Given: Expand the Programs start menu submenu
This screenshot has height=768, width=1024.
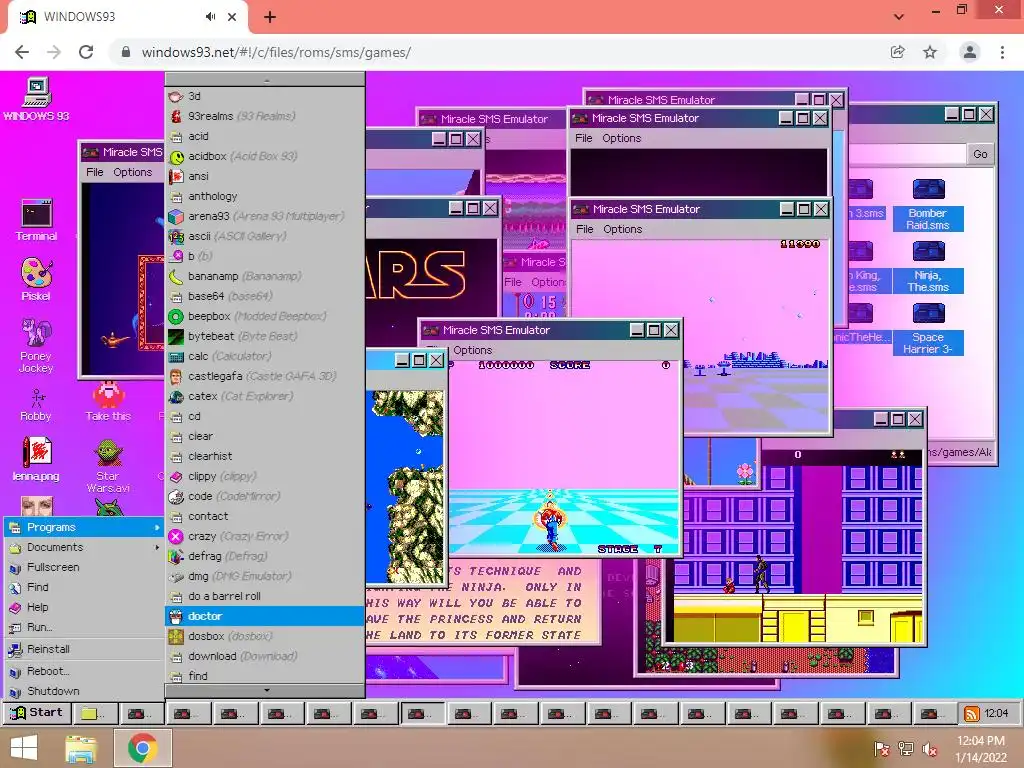Looking at the screenshot, I should click(84, 527).
